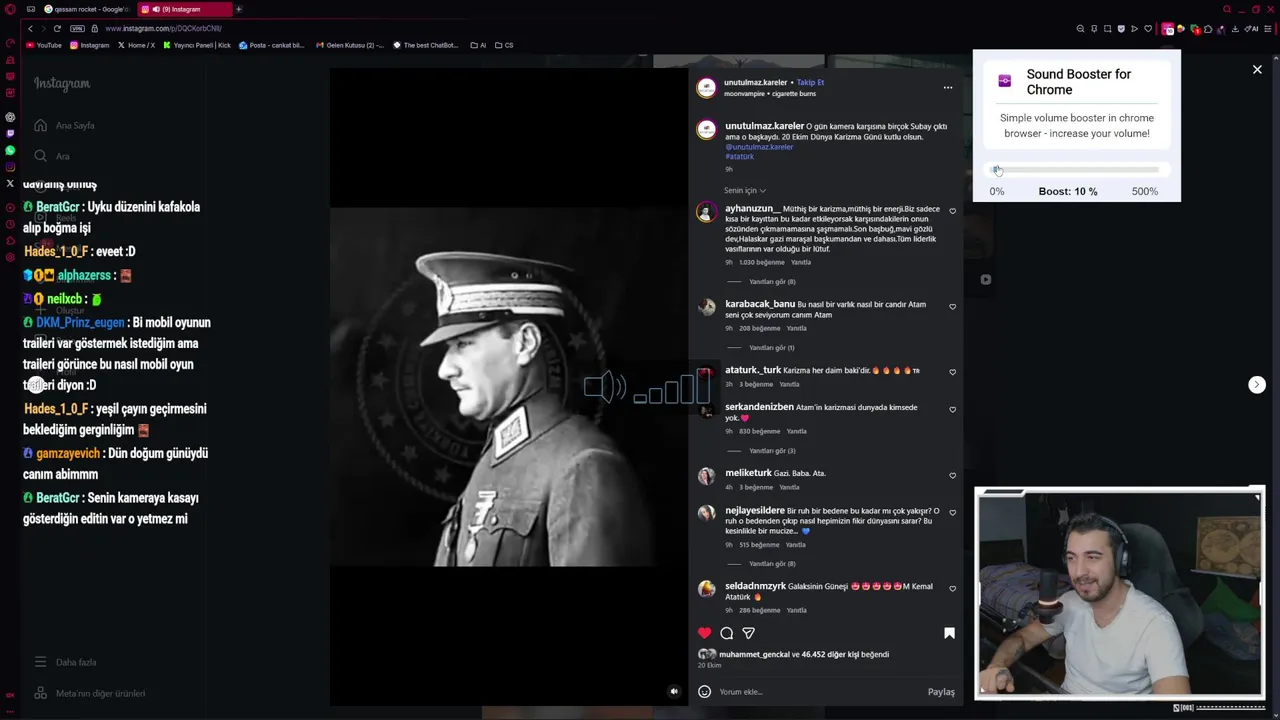Open a new browser tab
The height and width of the screenshot is (720, 1280).
(239, 9)
